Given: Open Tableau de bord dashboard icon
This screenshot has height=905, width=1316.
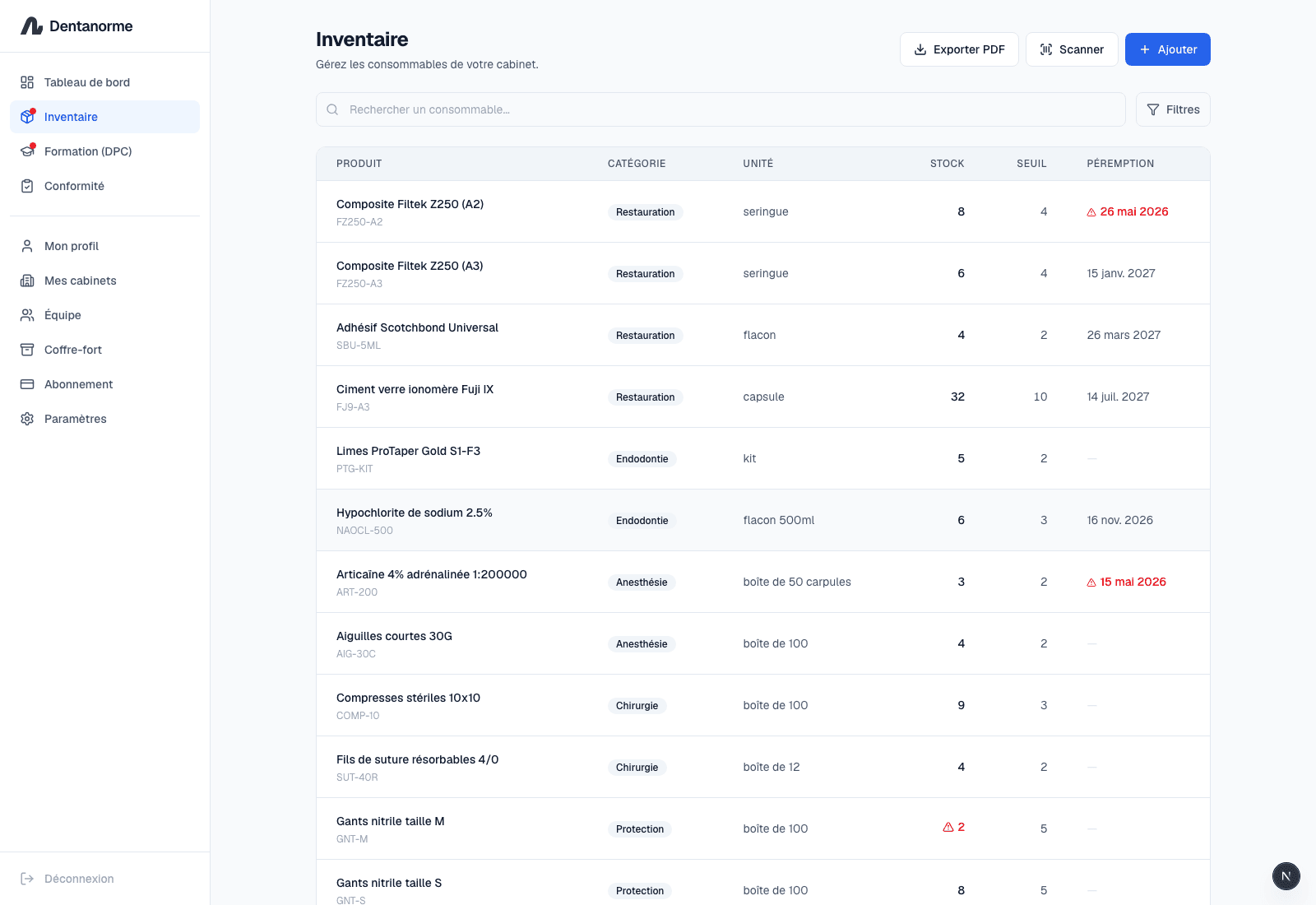Looking at the screenshot, I should pos(27,82).
